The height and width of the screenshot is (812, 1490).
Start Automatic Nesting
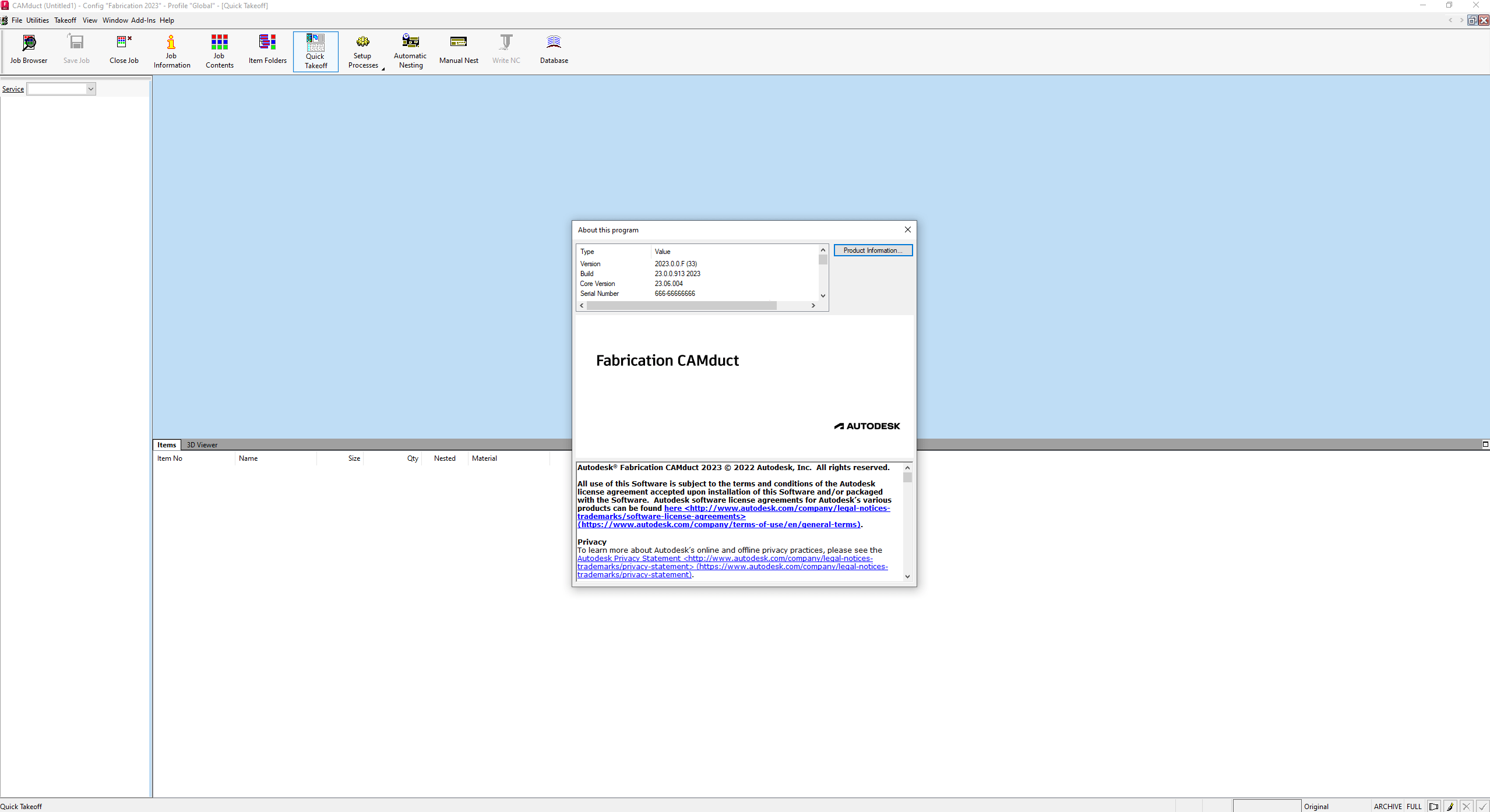tap(410, 51)
